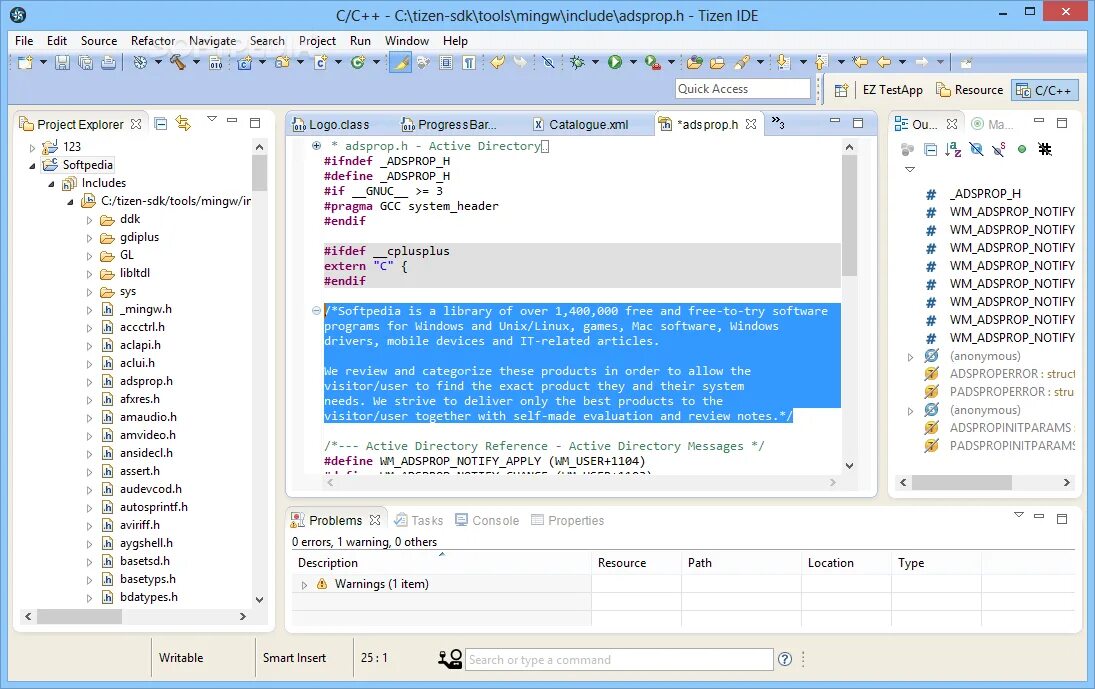The height and width of the screenshot is (689, 1095).
Task: Click the editor vertical scrollbar thumb
Action: click(x=849, y=215)
